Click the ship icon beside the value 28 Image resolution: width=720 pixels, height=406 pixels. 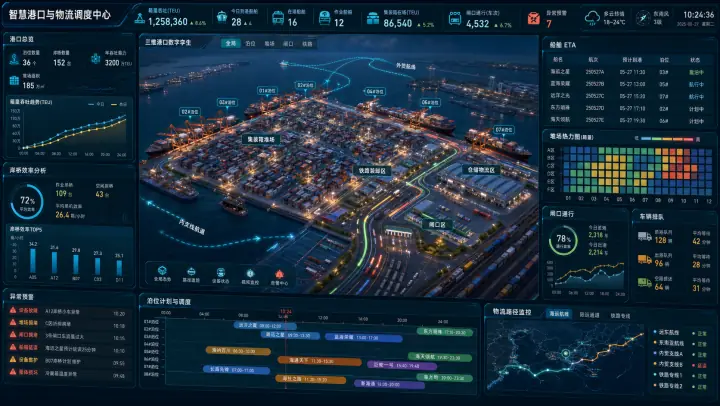[x=222, y=17]
